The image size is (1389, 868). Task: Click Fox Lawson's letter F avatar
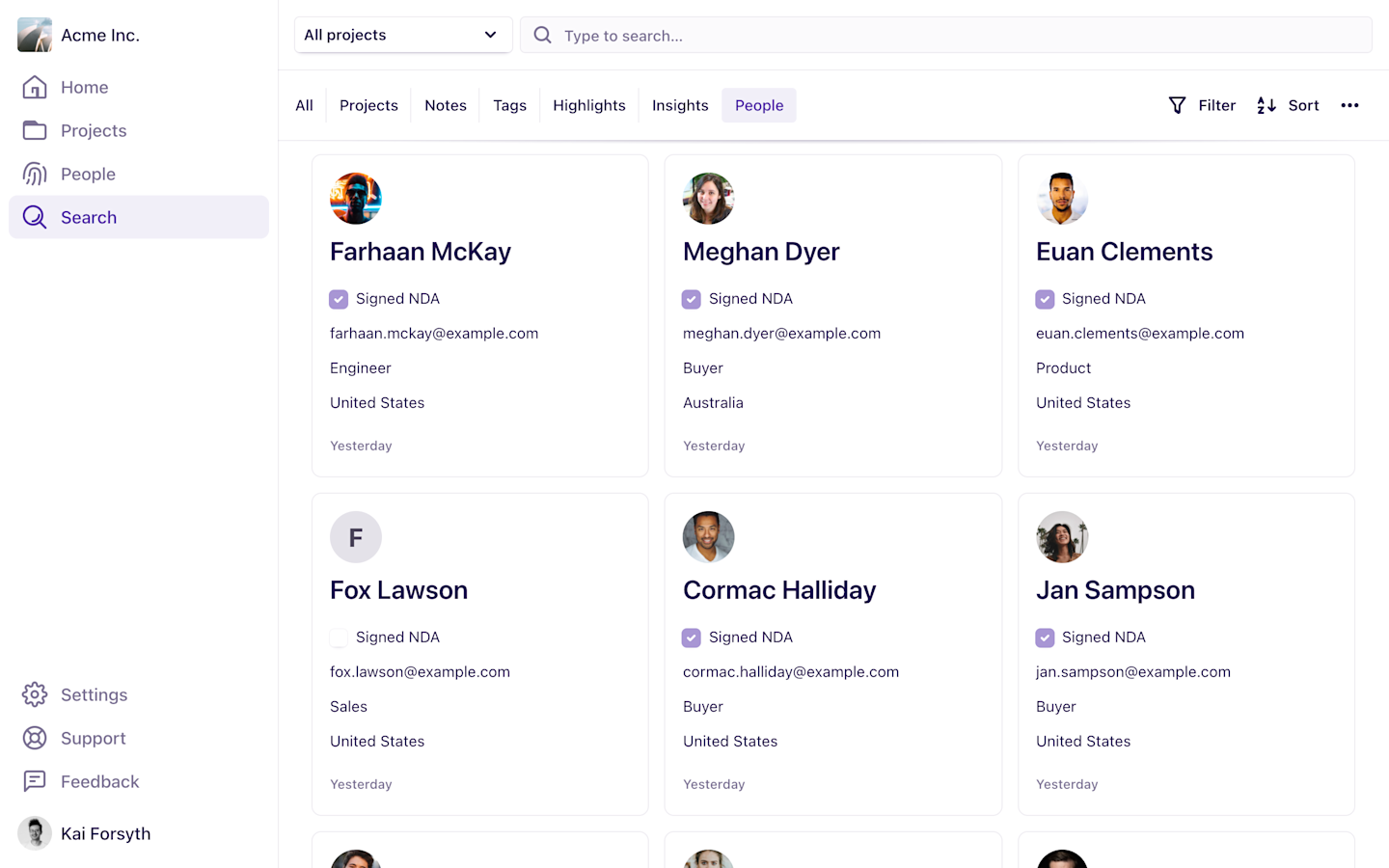pyautogui.click(x=356, y=537)
